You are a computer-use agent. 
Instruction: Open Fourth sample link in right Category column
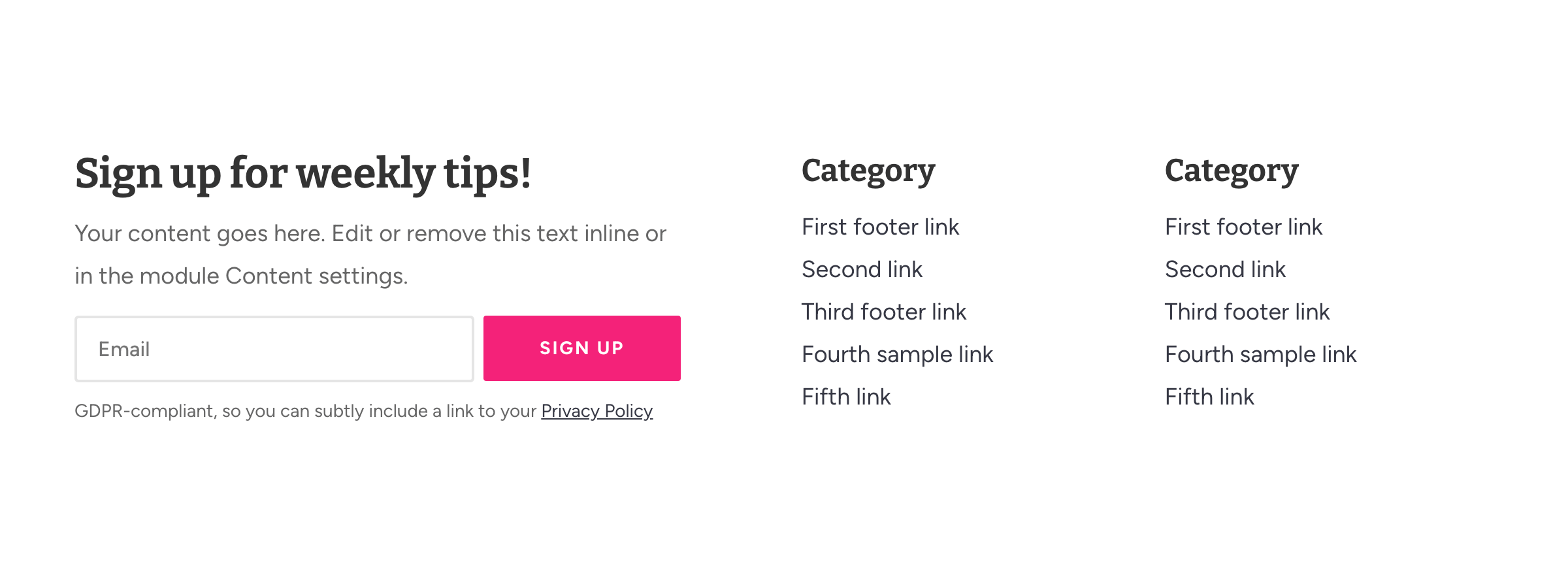[x=1260, y=355]
